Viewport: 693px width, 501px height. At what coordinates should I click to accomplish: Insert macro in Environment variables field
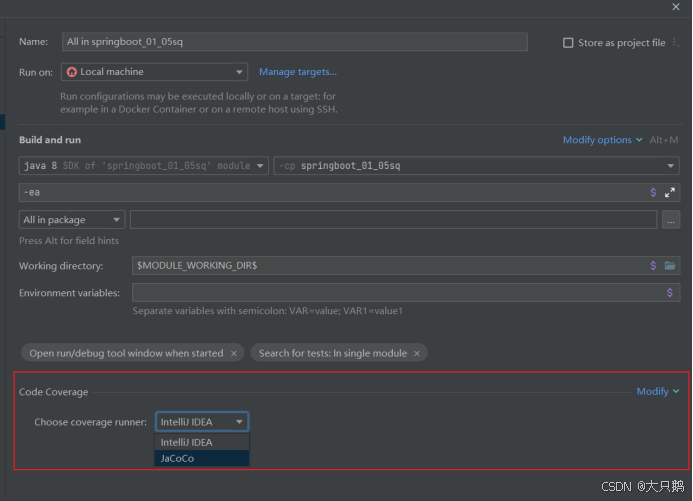pos(670,292)
